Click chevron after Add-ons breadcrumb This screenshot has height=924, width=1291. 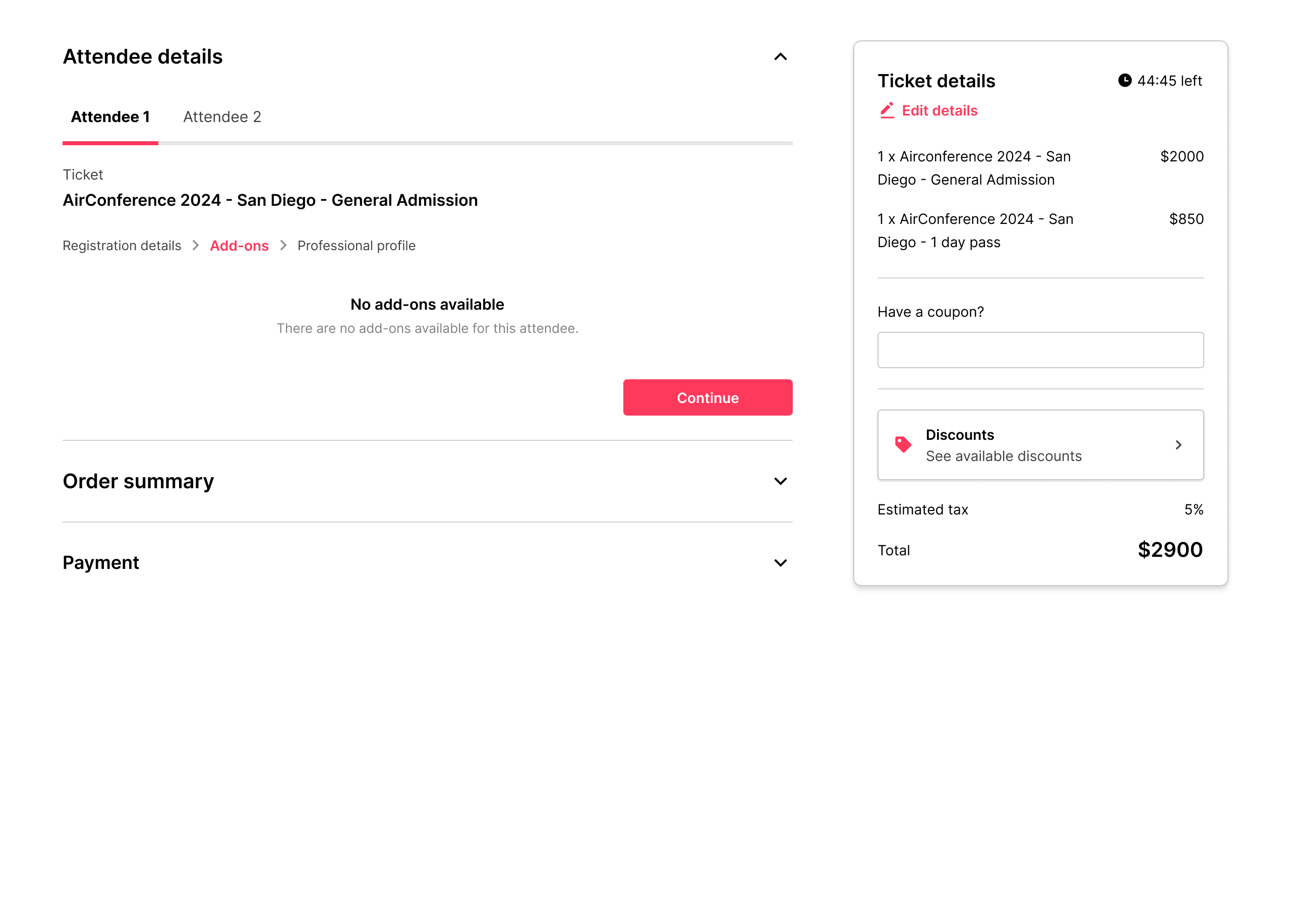pos(283,245)
